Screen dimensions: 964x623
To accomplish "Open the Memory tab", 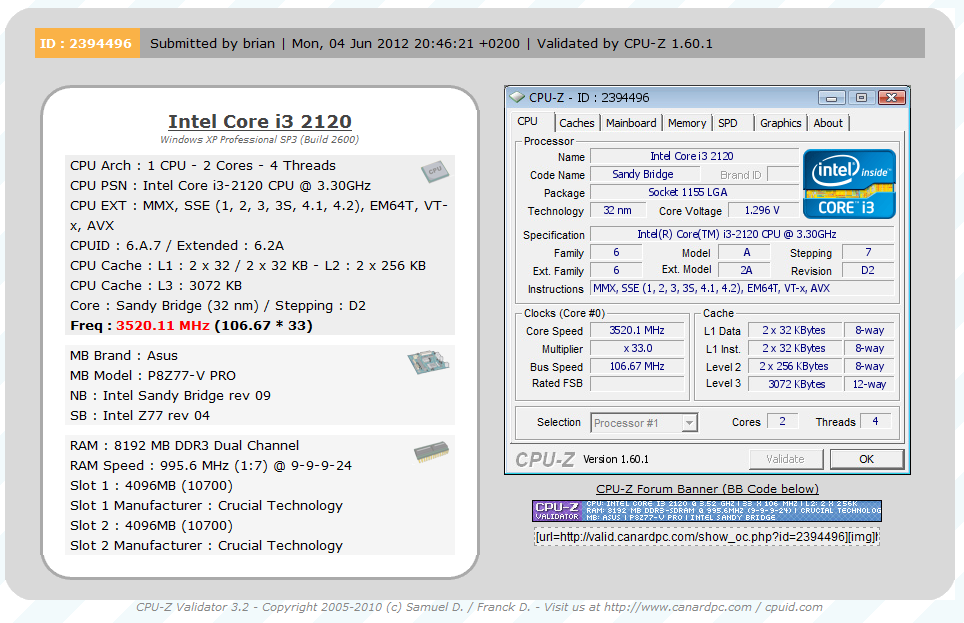I will 687,123.
